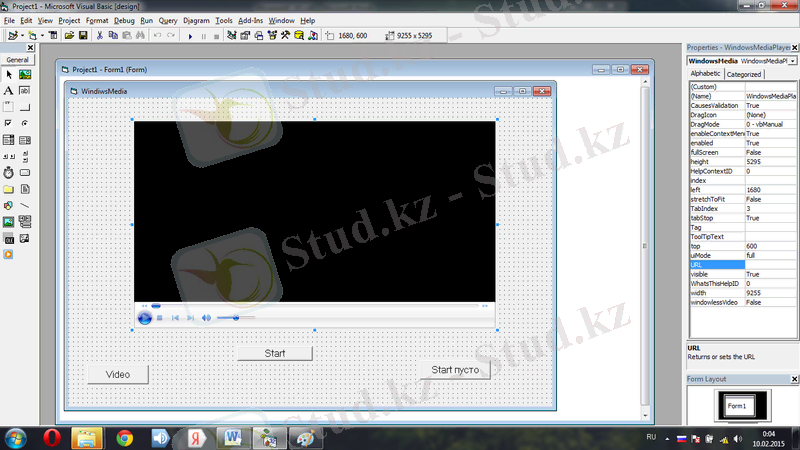800x450 pixels.
Task: Click the "Start пусто" button
Action: [455, 370]
